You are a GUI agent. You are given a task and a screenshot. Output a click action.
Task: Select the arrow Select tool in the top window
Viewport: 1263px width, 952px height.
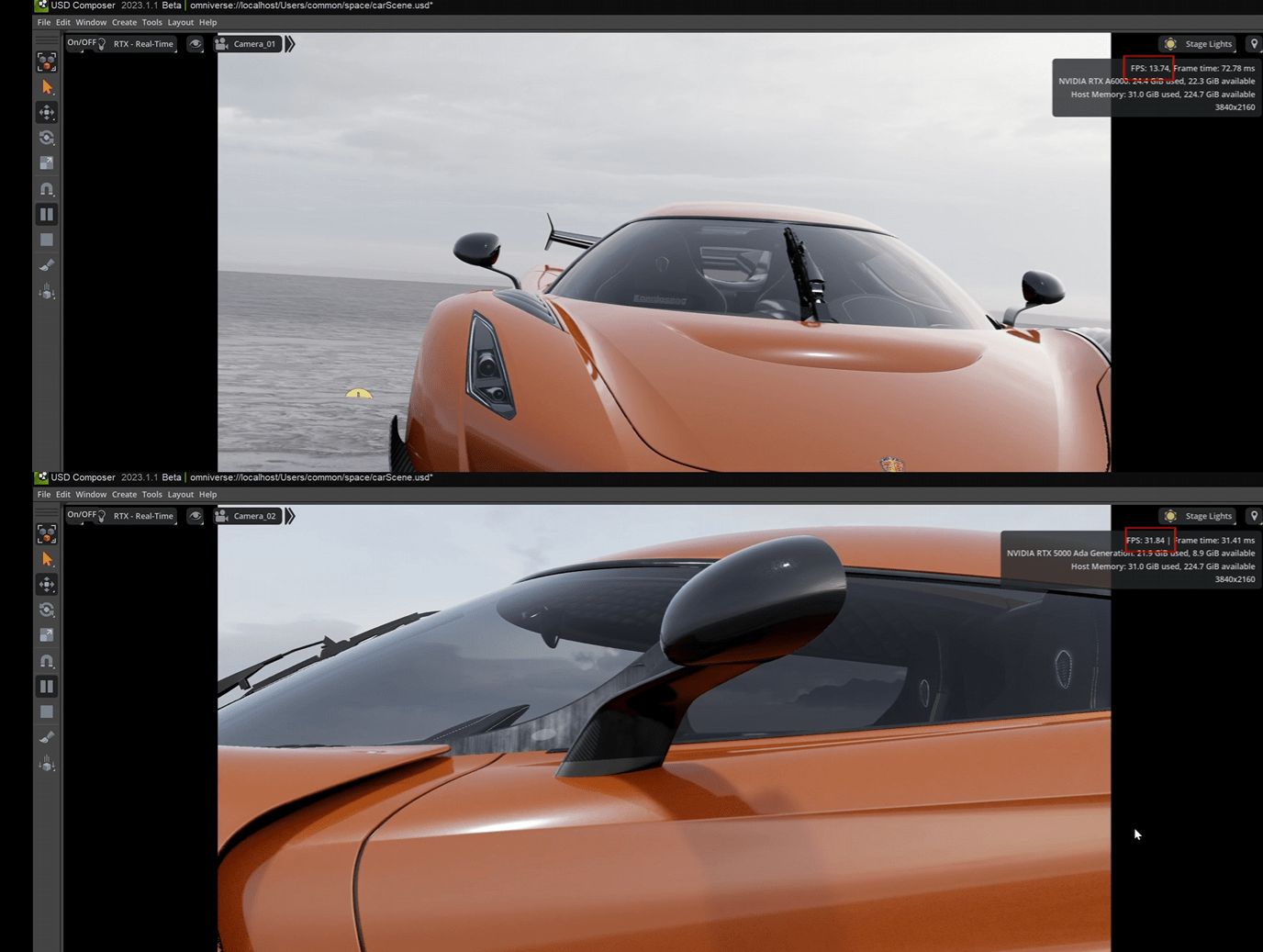(x=47, y=87)
